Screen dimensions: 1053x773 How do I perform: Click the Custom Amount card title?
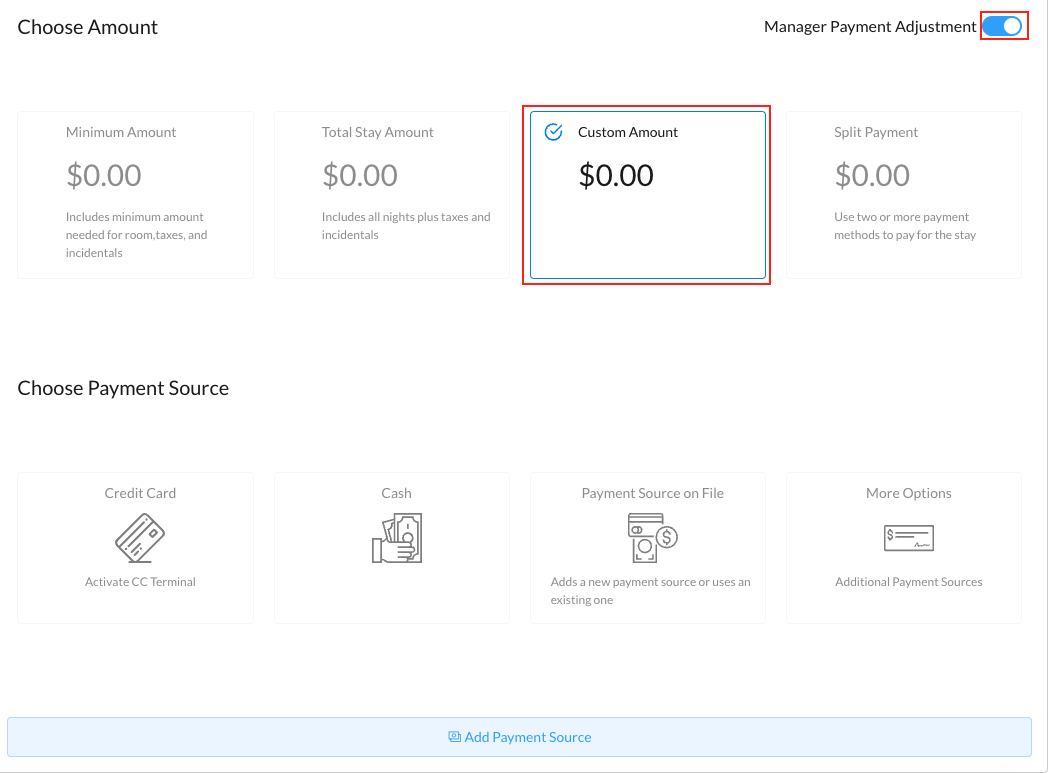(628, 132)
